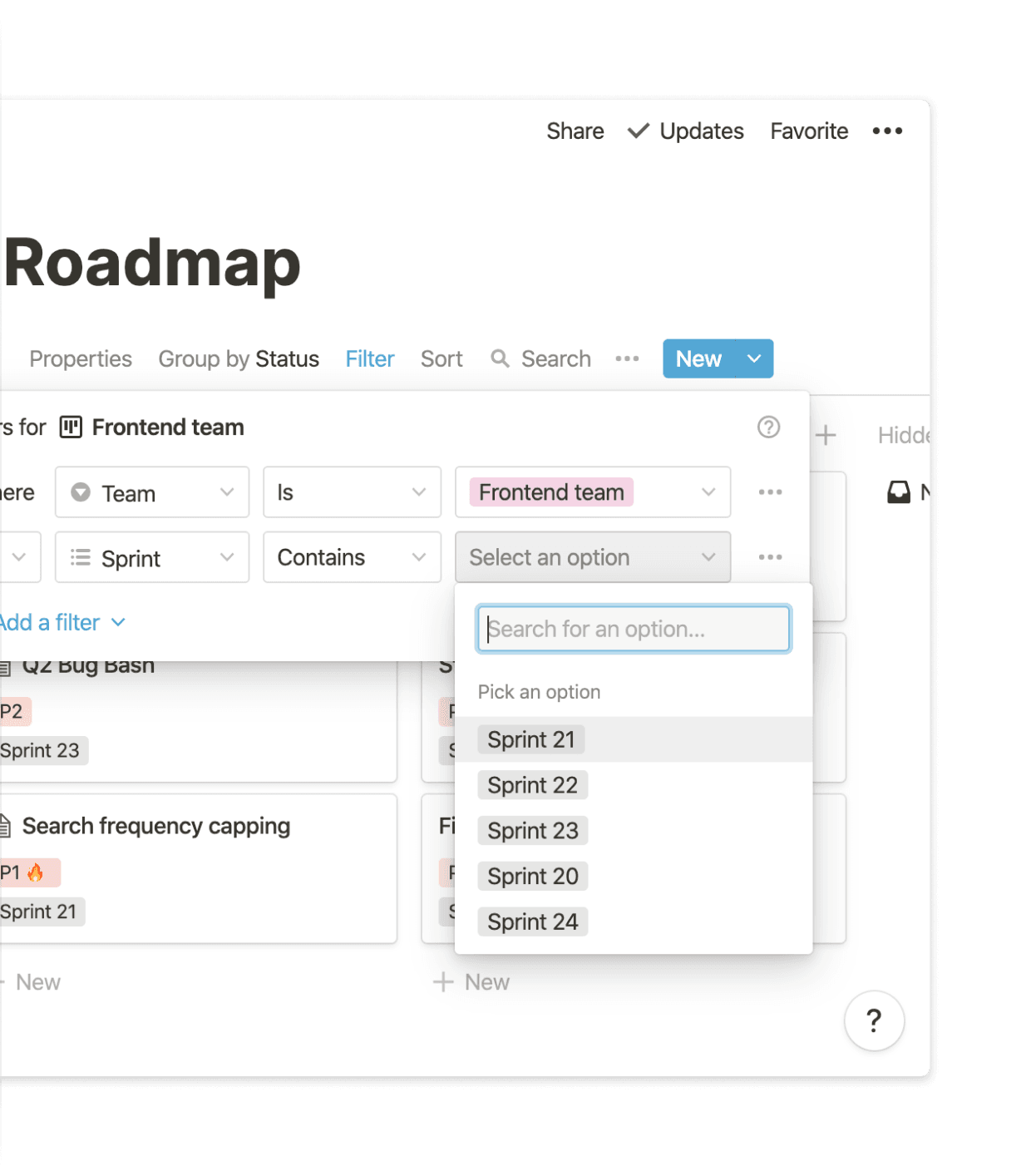Open the ellipsis menu at top right
Screen dimensions: 1031x1176
point(887,131)
